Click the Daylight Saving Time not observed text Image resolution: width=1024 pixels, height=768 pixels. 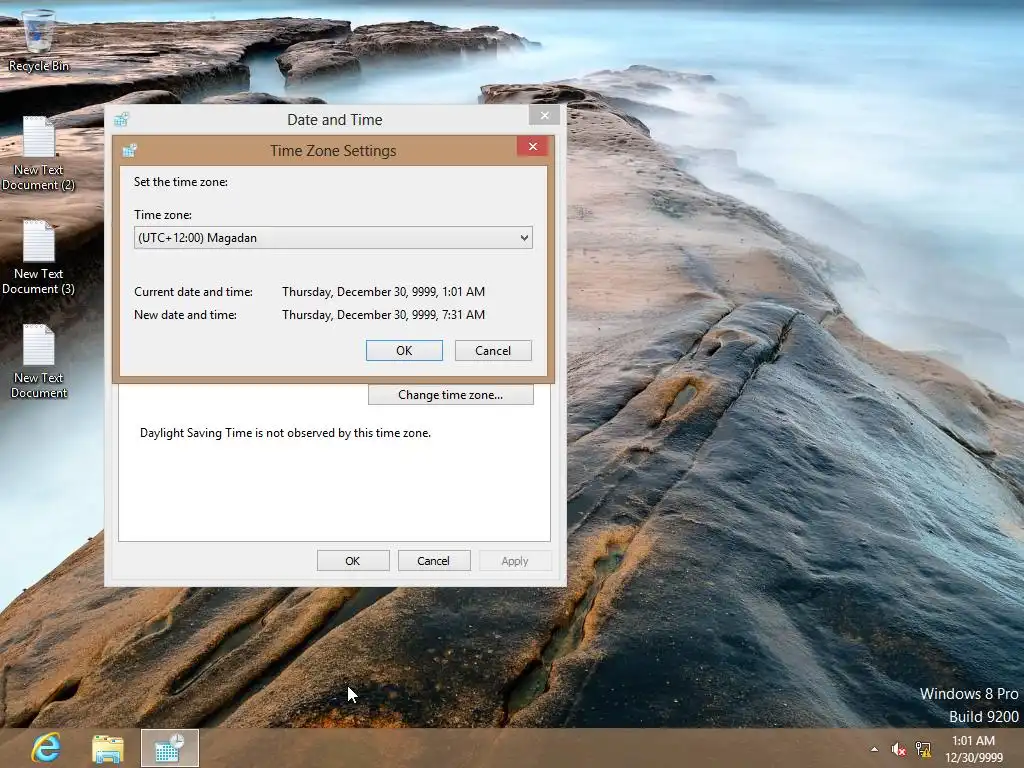pyautogui.click(x=285, y=433)
